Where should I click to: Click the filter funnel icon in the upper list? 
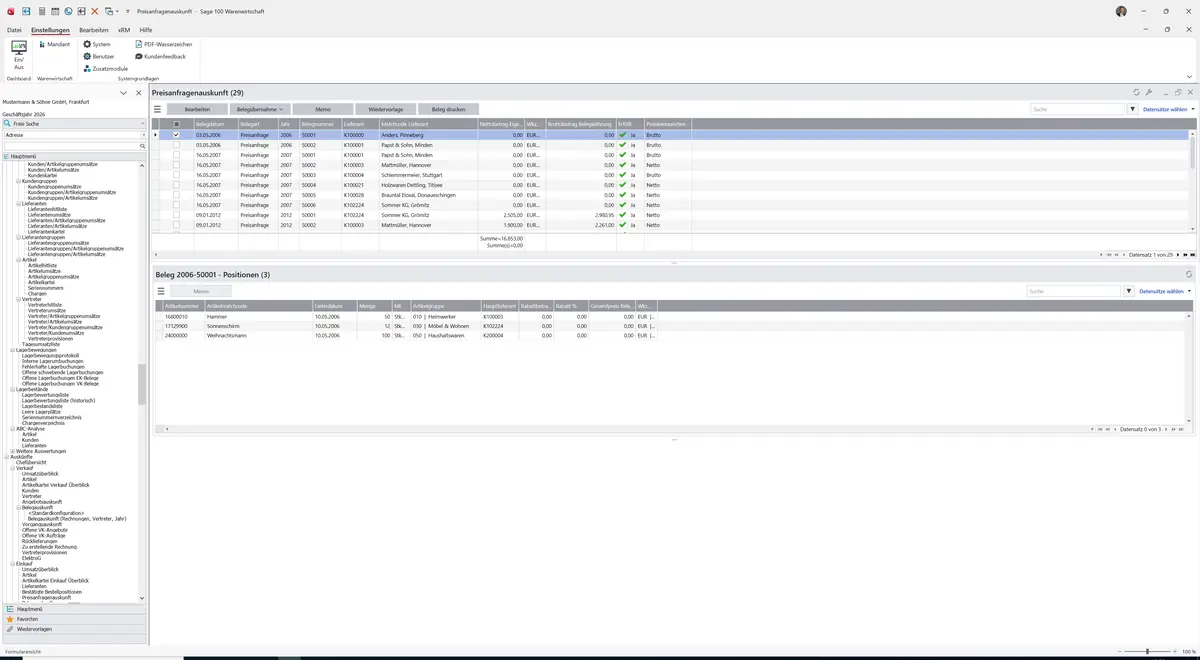[x=1133, y=109]
